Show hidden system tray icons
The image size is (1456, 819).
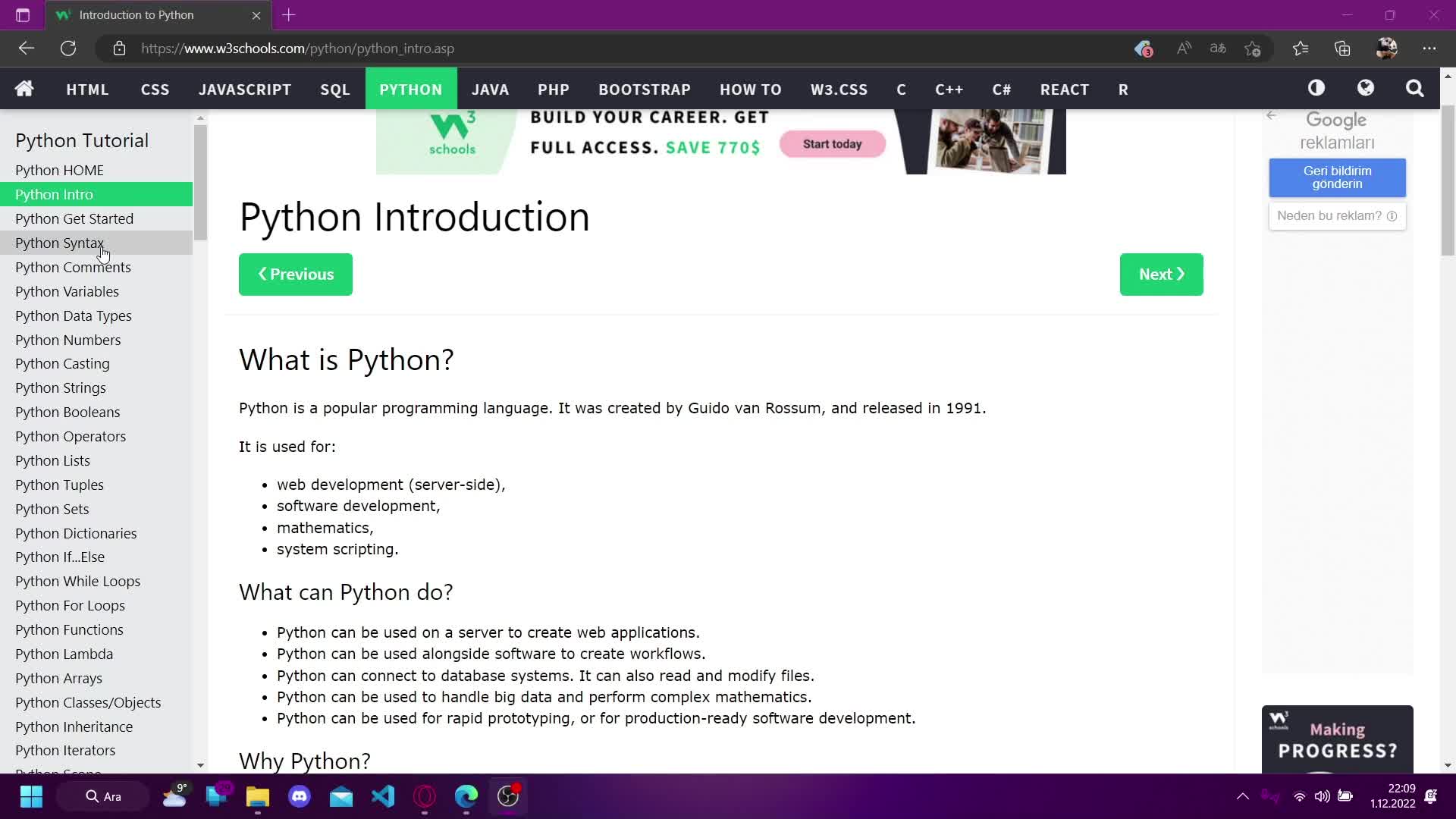[x=1242, y=796]
